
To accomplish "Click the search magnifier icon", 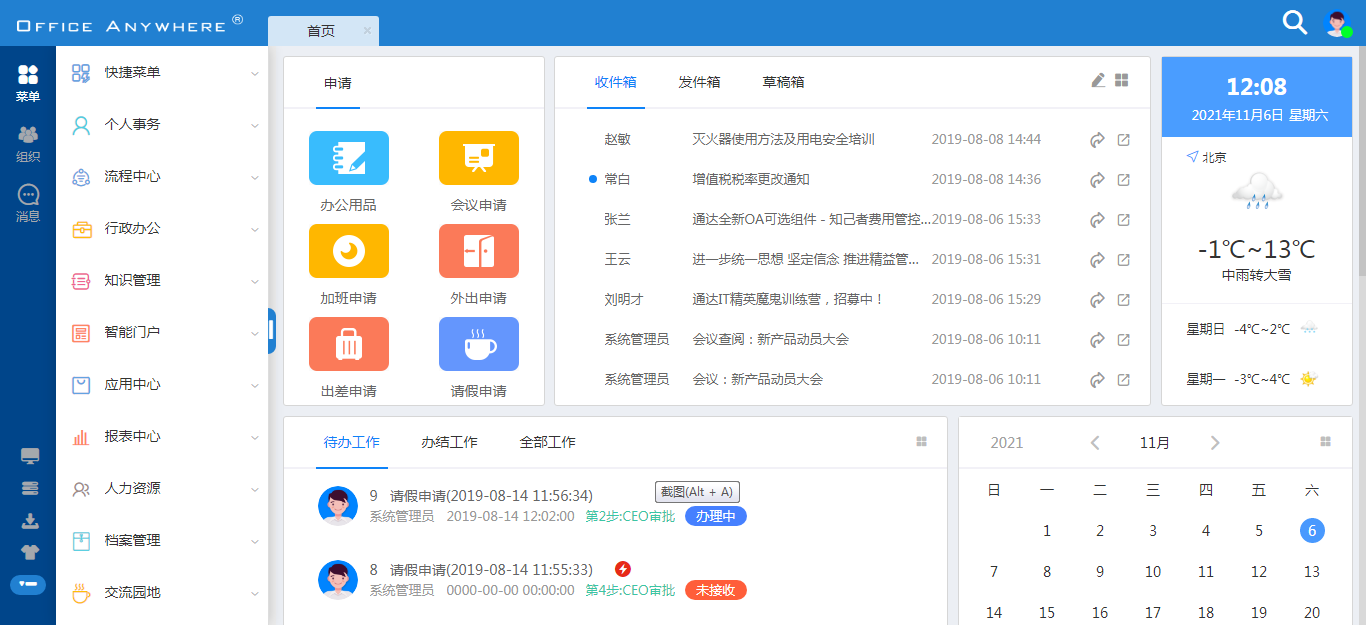I will [1295, 23].
